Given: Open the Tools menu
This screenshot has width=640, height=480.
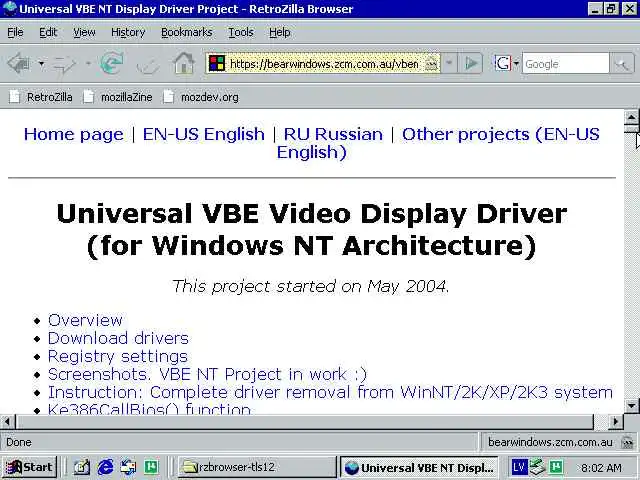Looking at the screenshot, I should [x=241, y=32].
